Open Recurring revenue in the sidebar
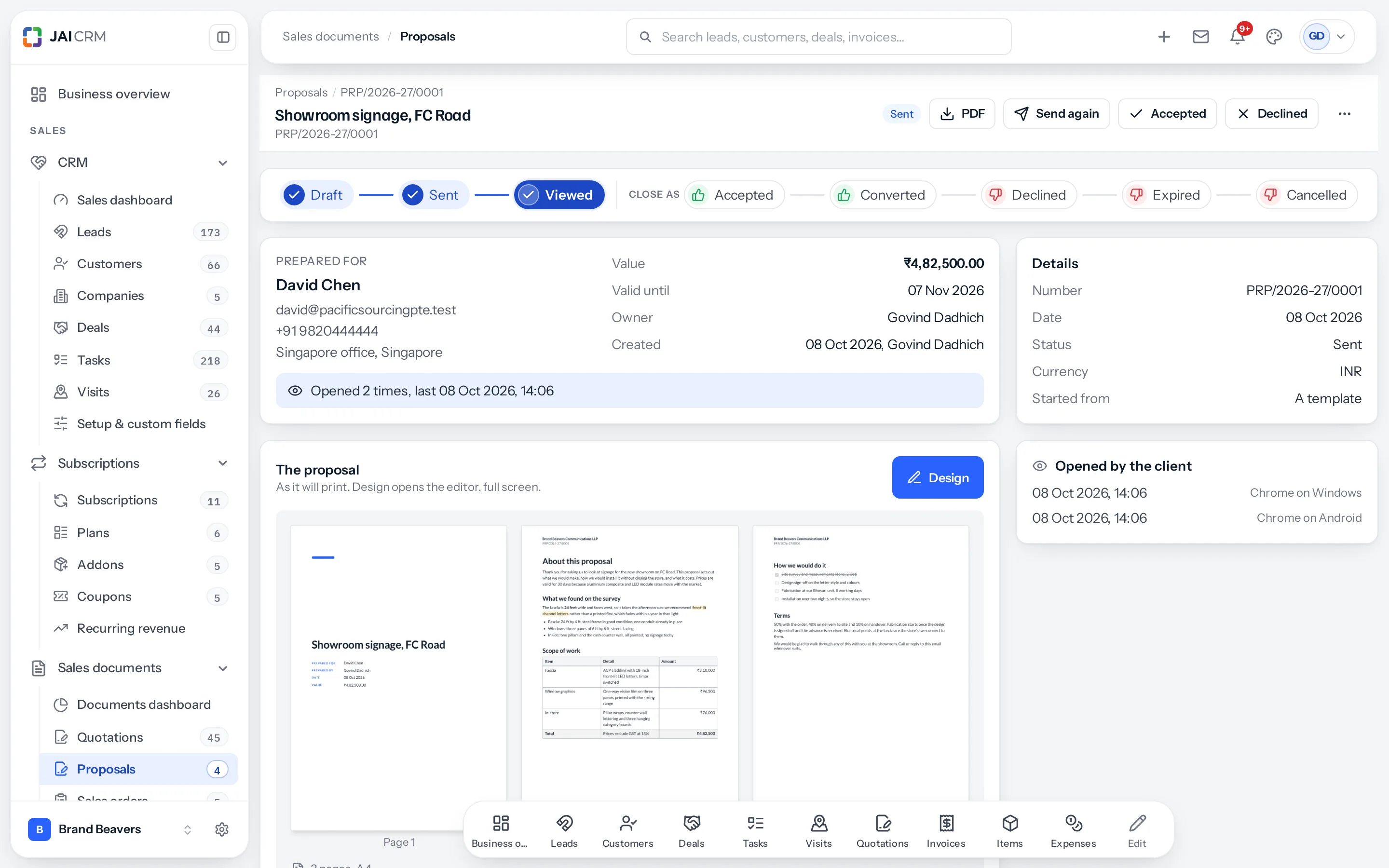Viewport: 1389px width, 868px height. [x=138, y=628]
